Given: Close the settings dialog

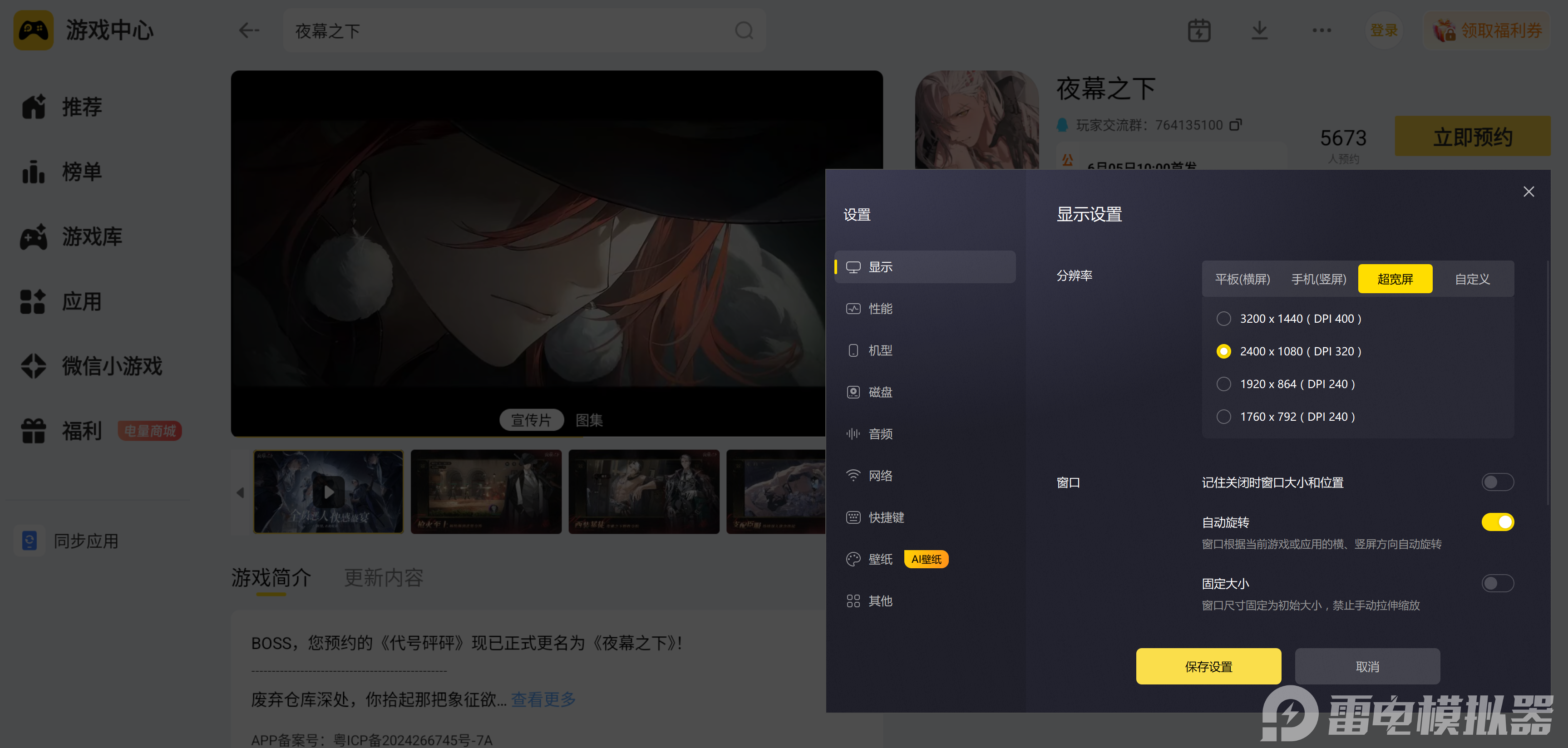Looking at the screenshot, I should (1528, 192).
